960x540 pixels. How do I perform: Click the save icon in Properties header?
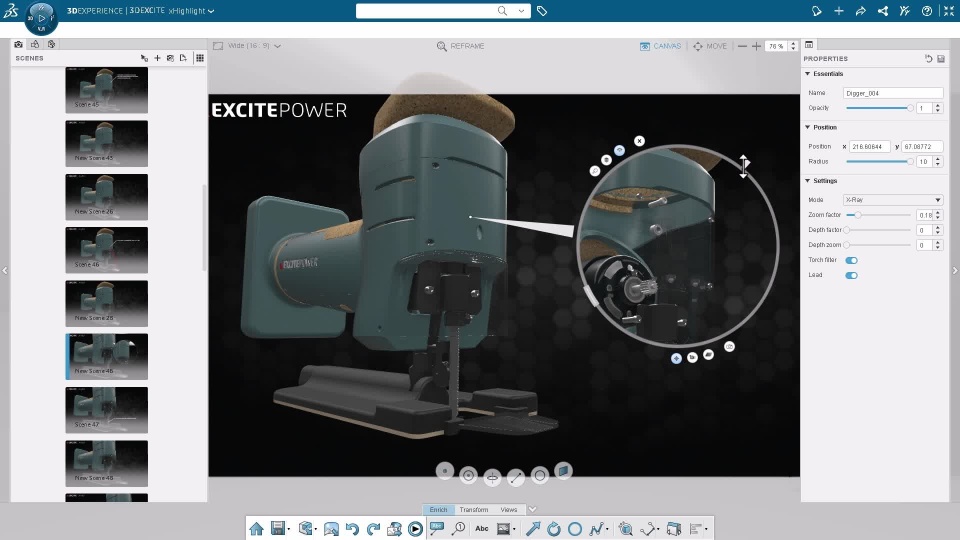point(941,59)
